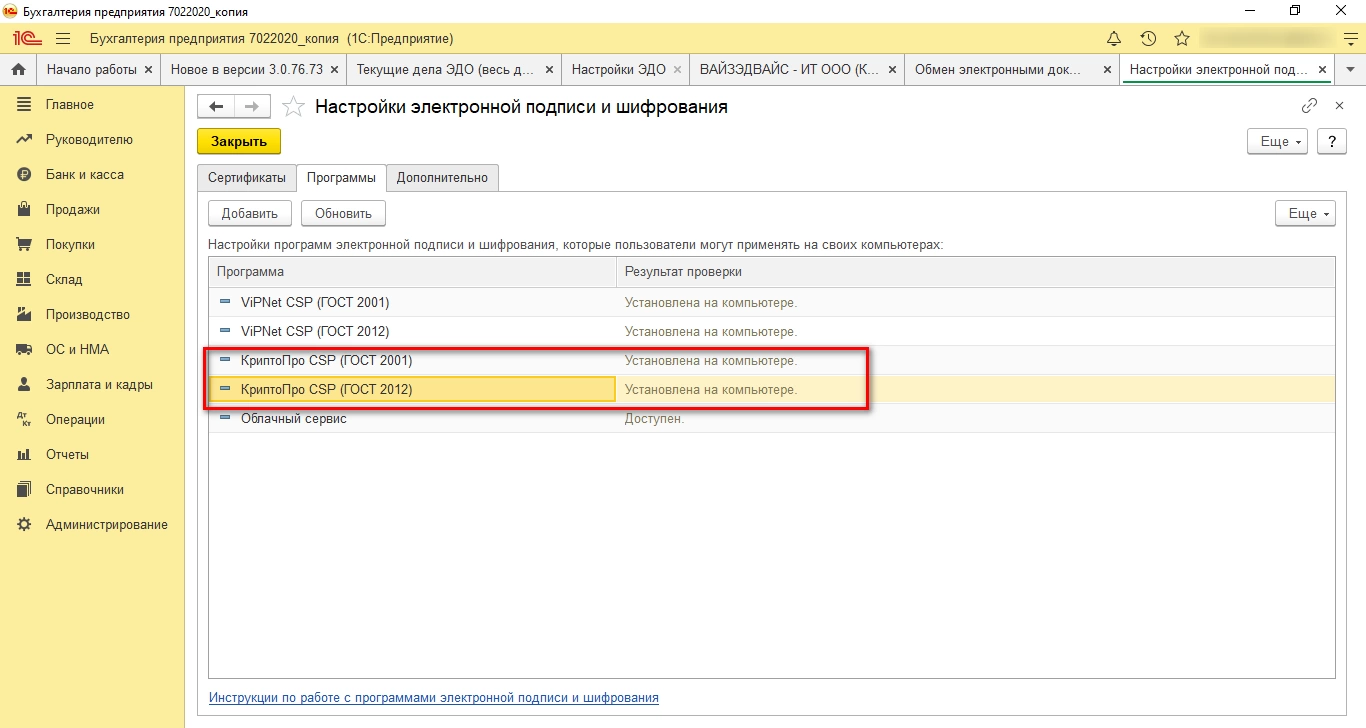Close the Настройки ЭДО tab
The height and width of the screenshot is (728, 1366).
pos(678,70)
